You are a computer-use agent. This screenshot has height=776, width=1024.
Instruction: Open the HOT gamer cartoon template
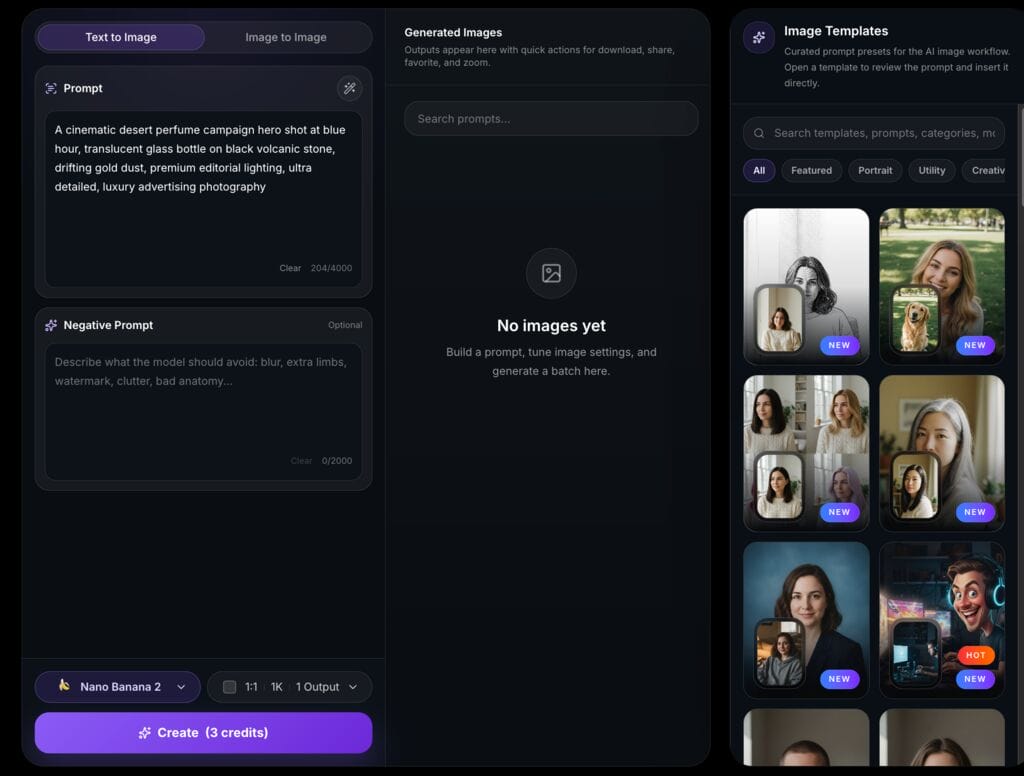click(x=941, y=619)
